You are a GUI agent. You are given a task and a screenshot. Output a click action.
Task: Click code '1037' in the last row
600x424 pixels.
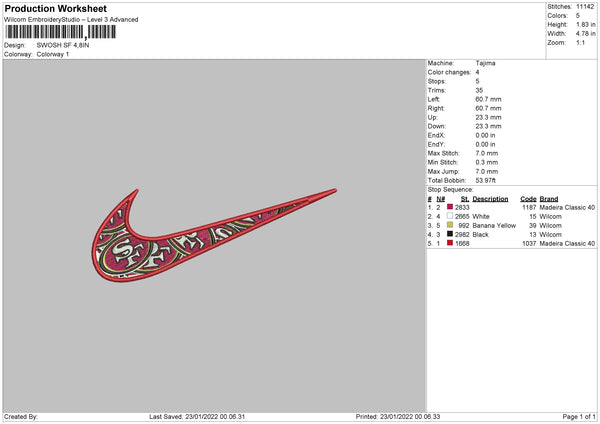point(529,243)
